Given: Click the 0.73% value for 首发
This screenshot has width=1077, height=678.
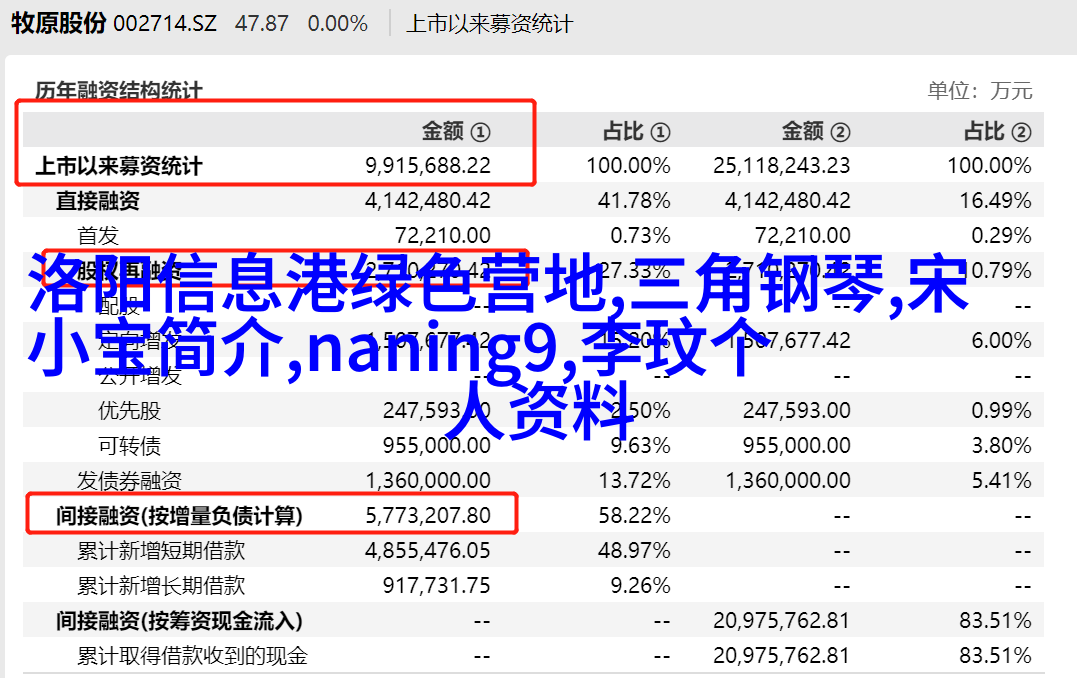Looking at the screenshot, I should point(640,236).
